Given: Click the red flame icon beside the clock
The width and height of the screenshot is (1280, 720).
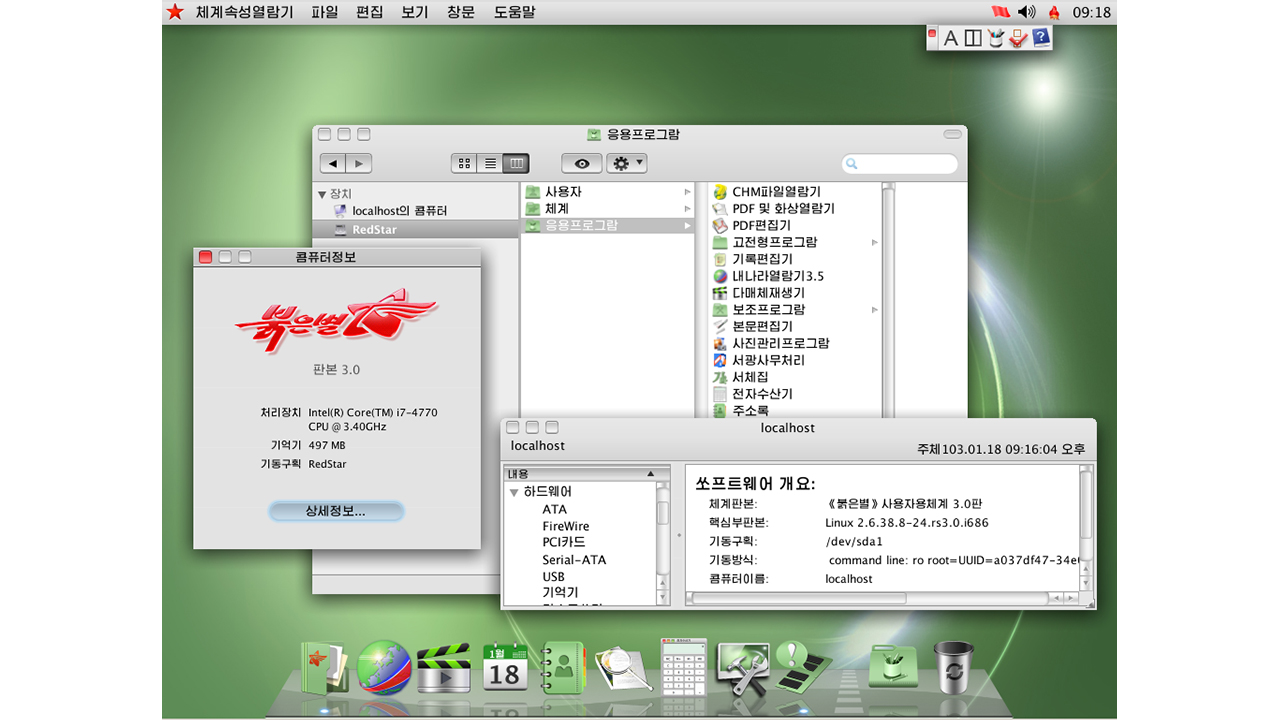Looking at the screenshot, I should tap(1054, 12).
